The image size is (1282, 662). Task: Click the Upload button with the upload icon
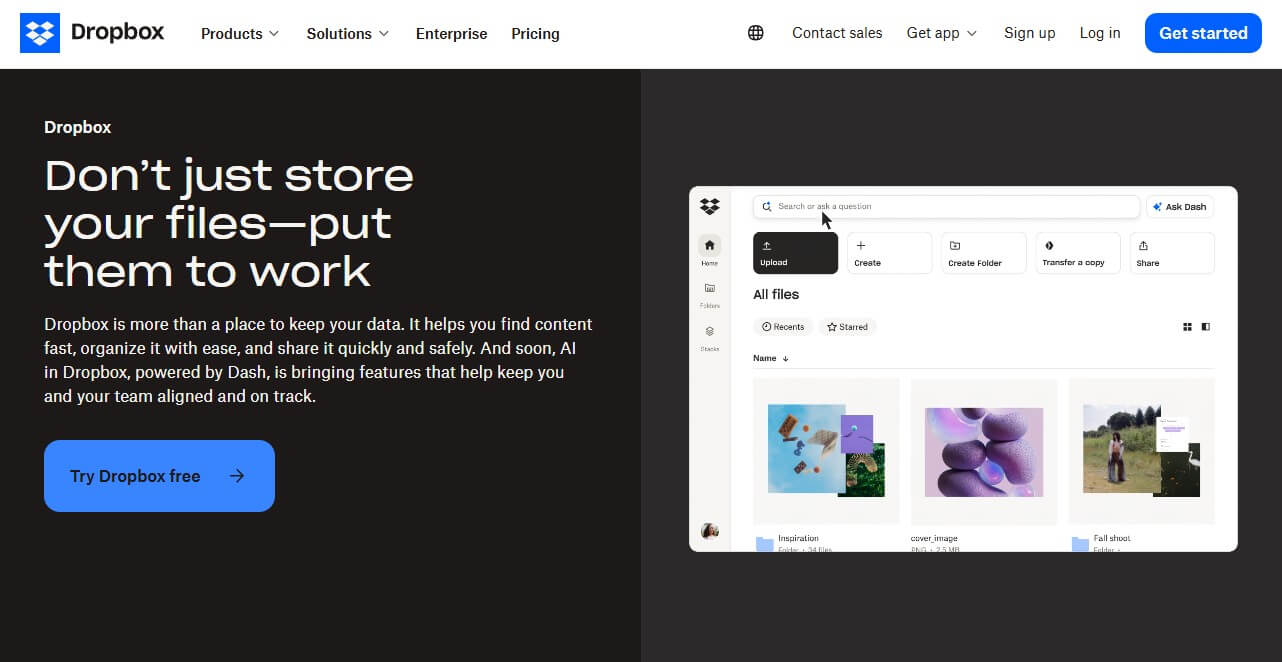[x=794, y=252]
